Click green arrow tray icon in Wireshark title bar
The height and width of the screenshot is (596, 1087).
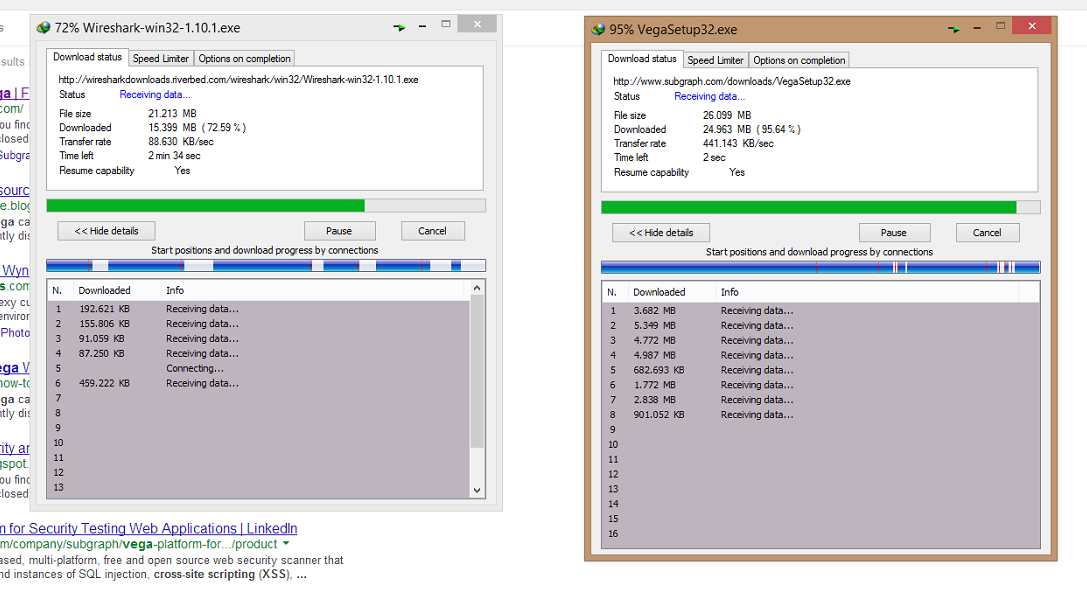click(399, 28)
